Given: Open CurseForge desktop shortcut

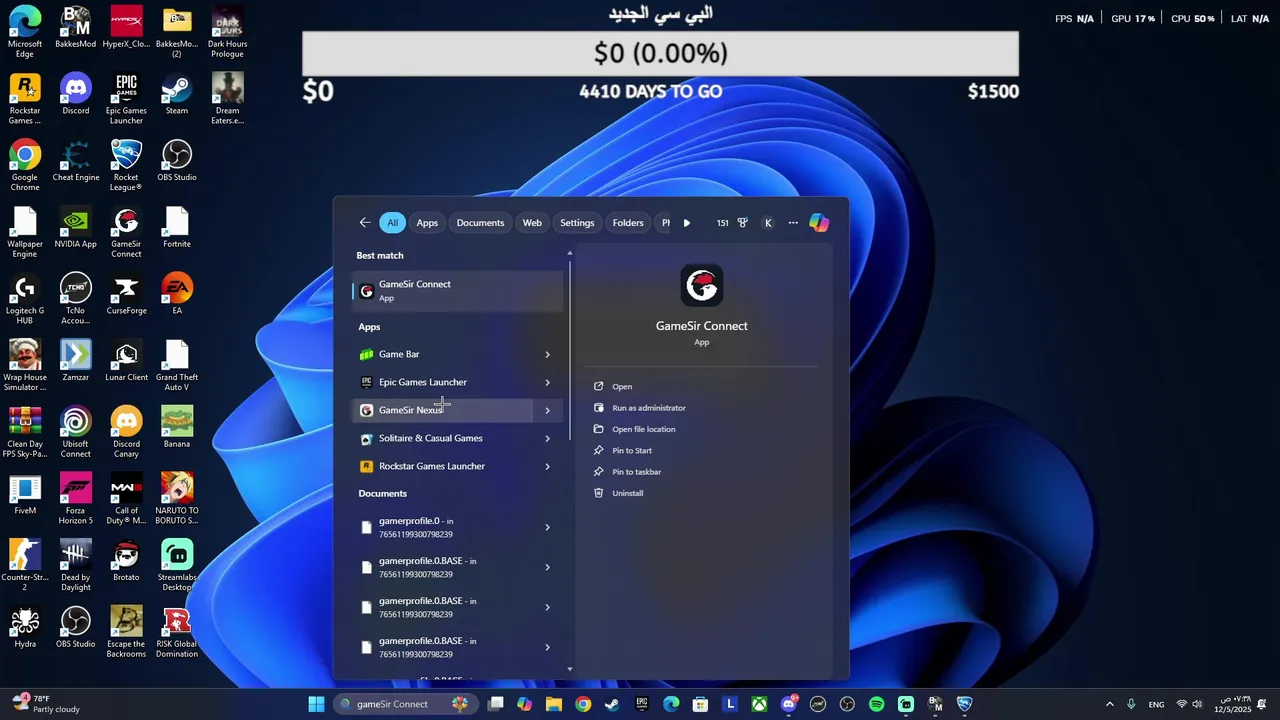Looking at the screenshot, I should (x=126, y=295).
